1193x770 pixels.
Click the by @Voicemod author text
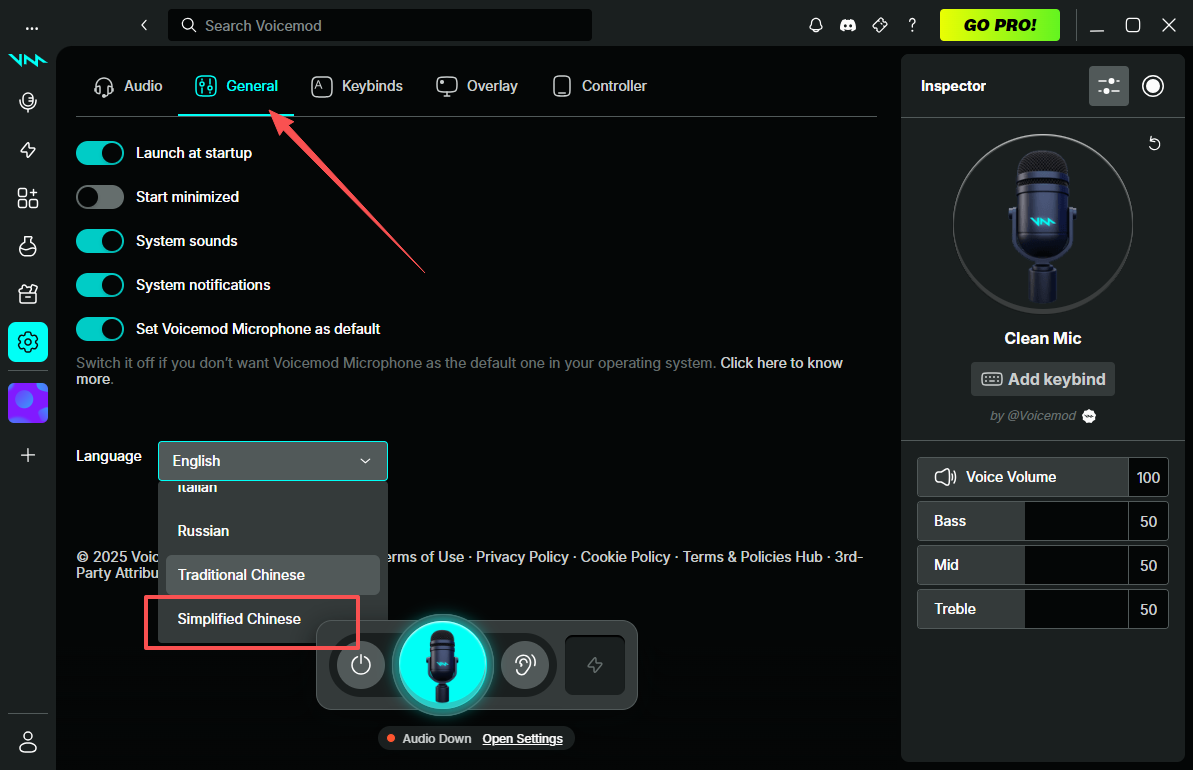pyautogui.click(x=1032, y=416)
